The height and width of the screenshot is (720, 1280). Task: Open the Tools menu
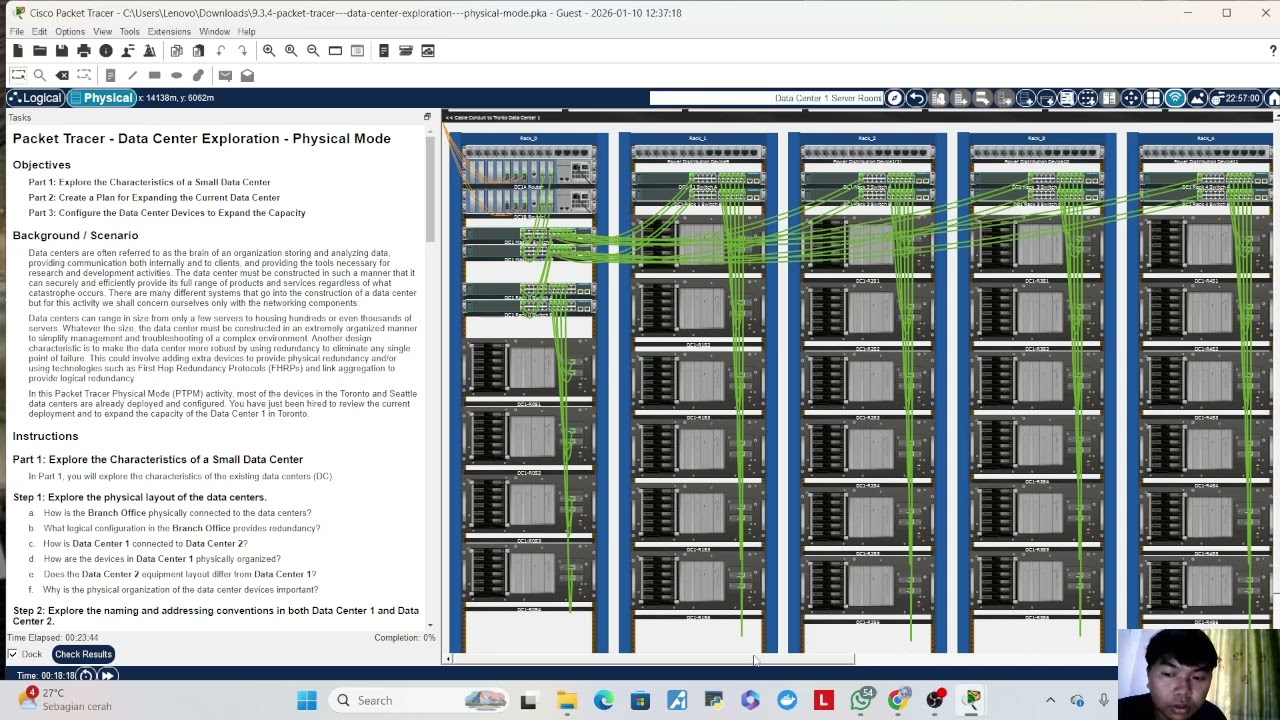pos(129,32)
